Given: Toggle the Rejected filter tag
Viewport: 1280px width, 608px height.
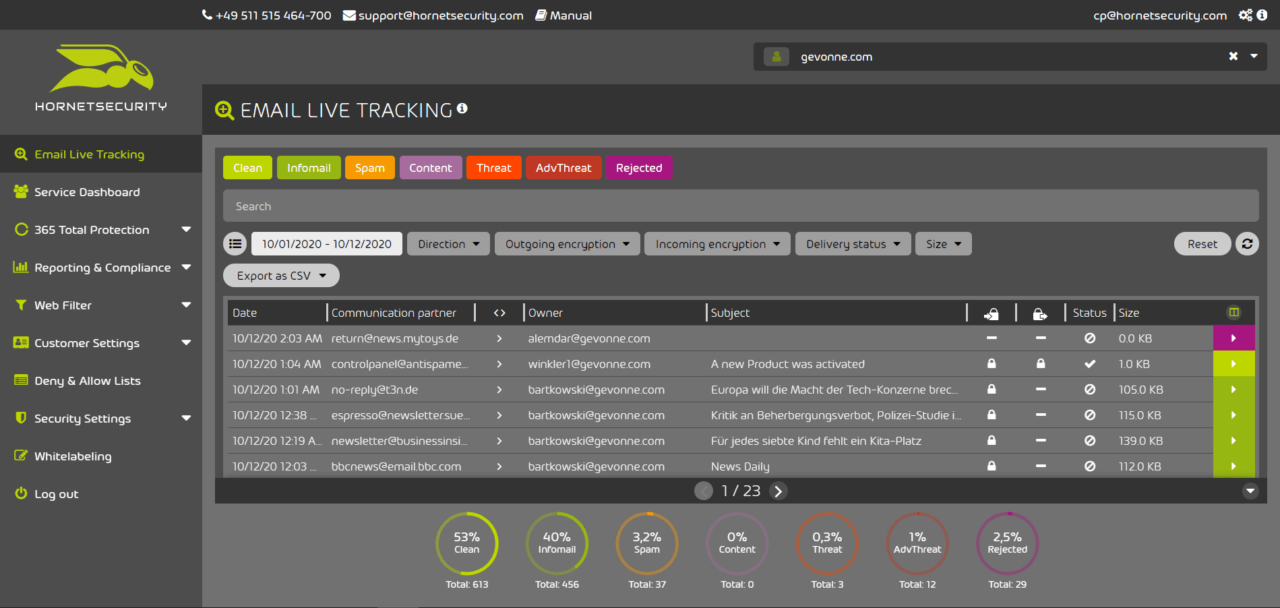Looking at the screenshot, I should pos(638,168).
